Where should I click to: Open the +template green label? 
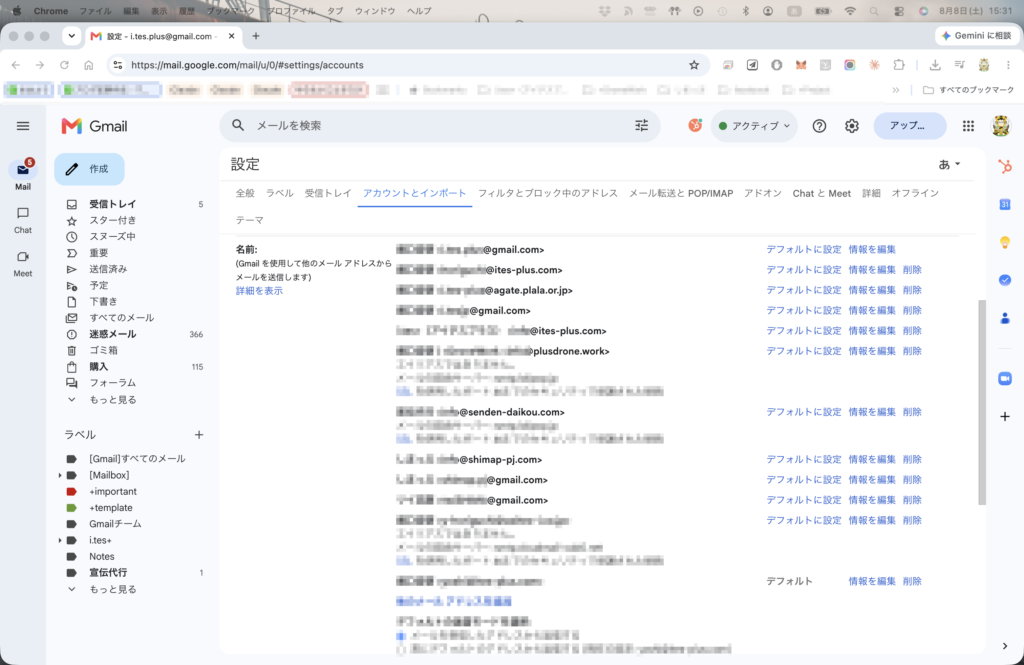pyautogui.click(x=110, y=508)
